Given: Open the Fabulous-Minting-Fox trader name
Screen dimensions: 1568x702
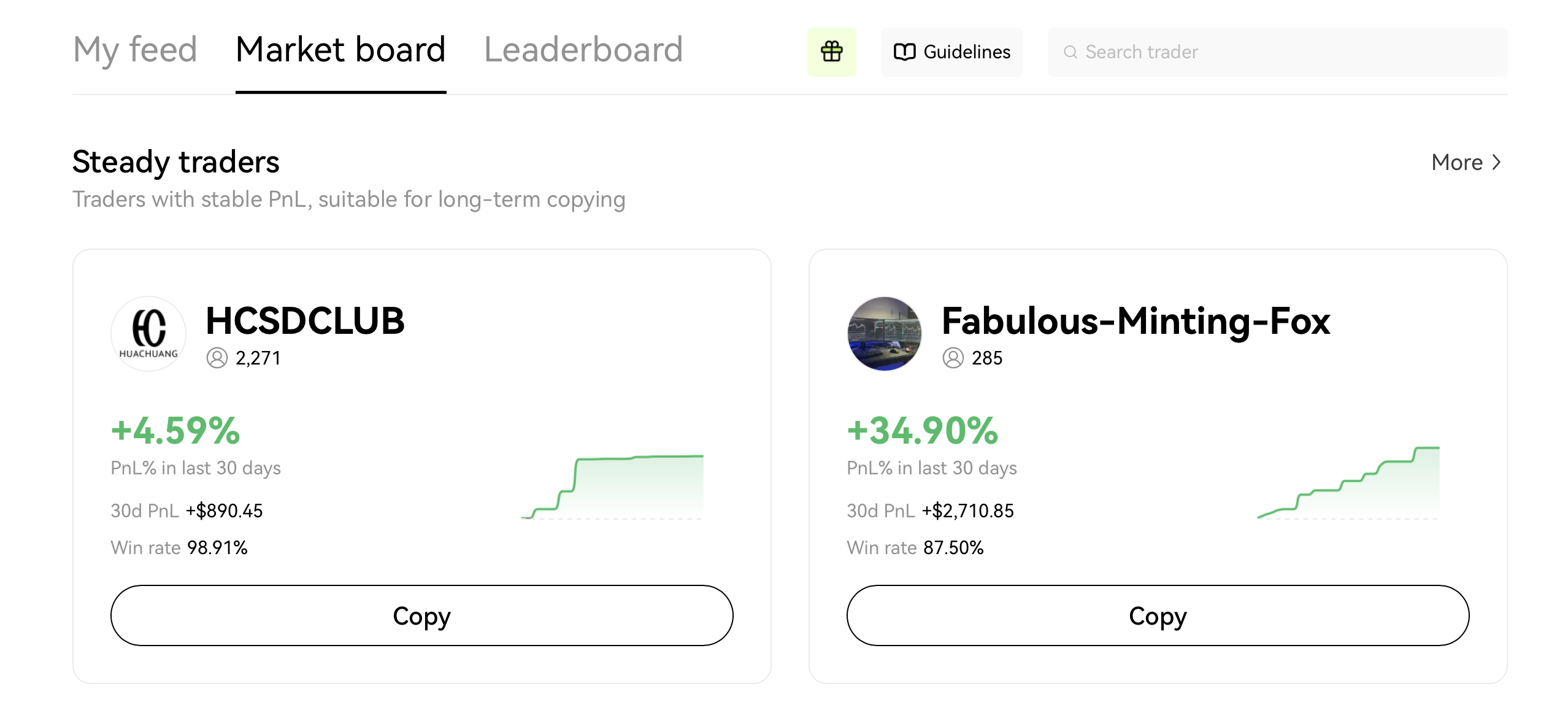Looking at the screenshot, I should [x=1136, y=320].
